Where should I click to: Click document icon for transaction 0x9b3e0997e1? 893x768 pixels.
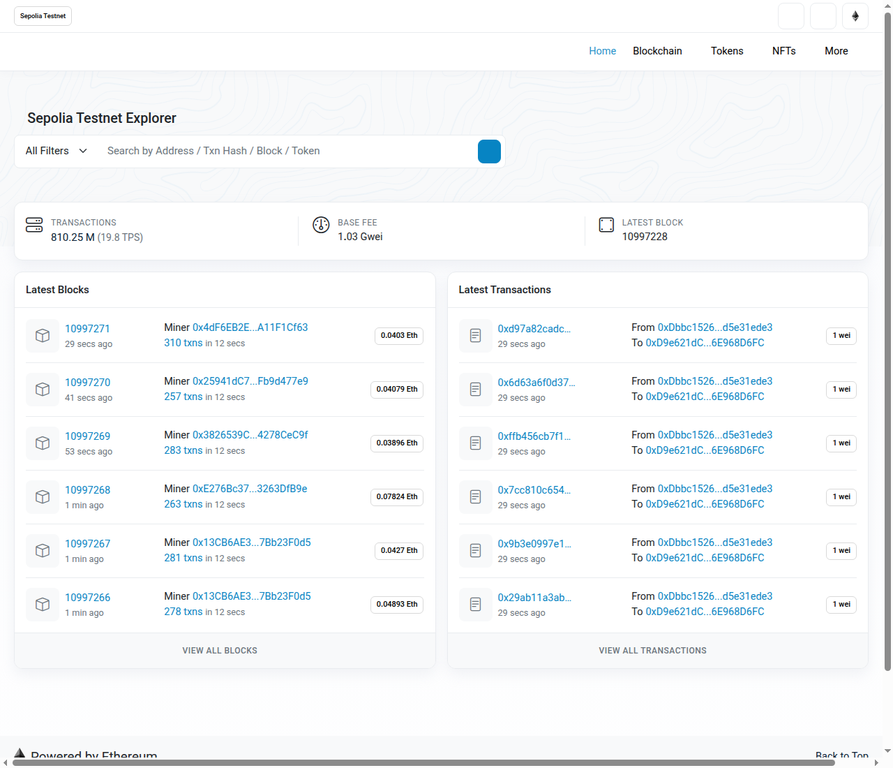476,551
